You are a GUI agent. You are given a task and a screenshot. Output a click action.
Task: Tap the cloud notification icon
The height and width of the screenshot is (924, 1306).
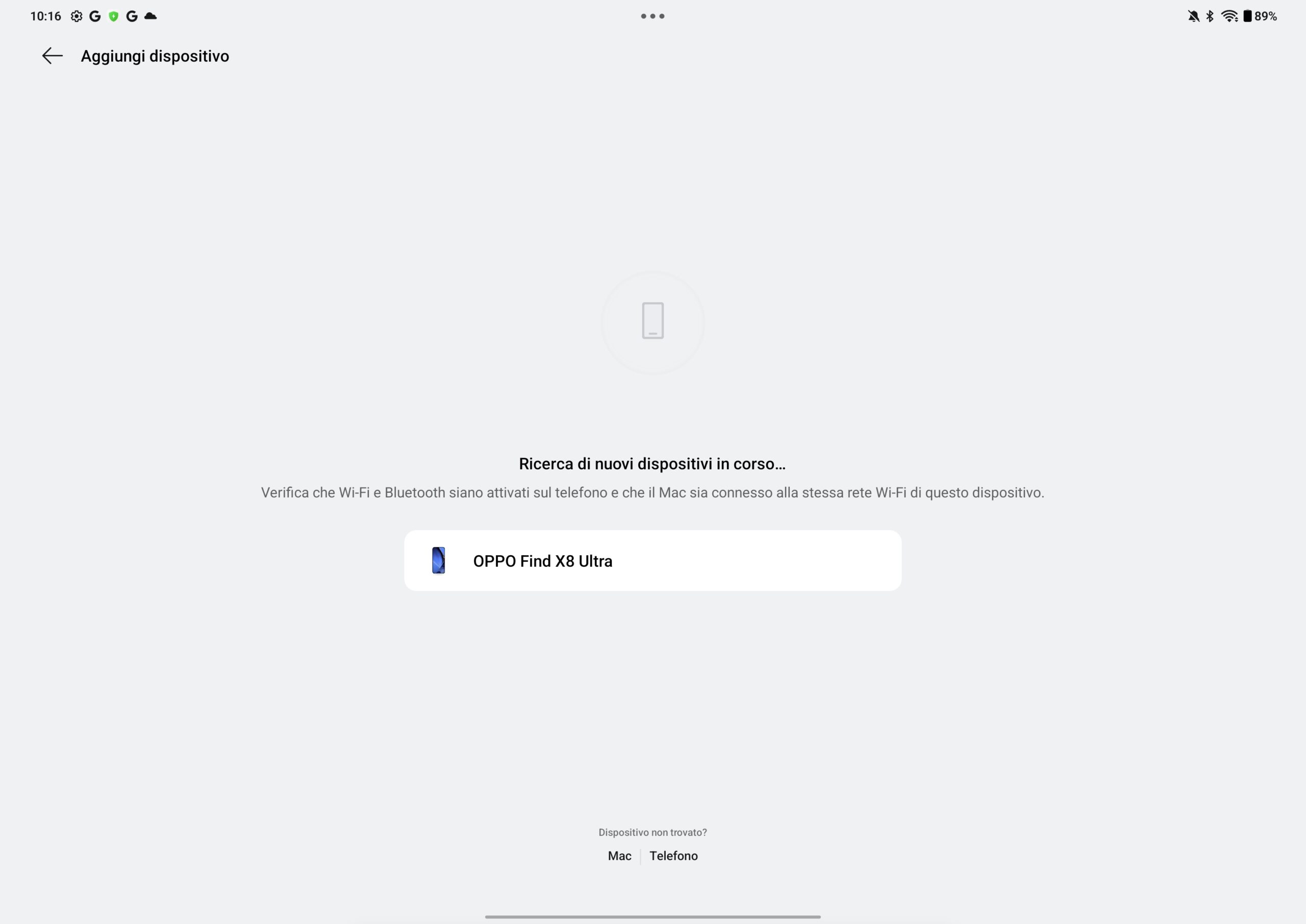[x=150, y=16]
